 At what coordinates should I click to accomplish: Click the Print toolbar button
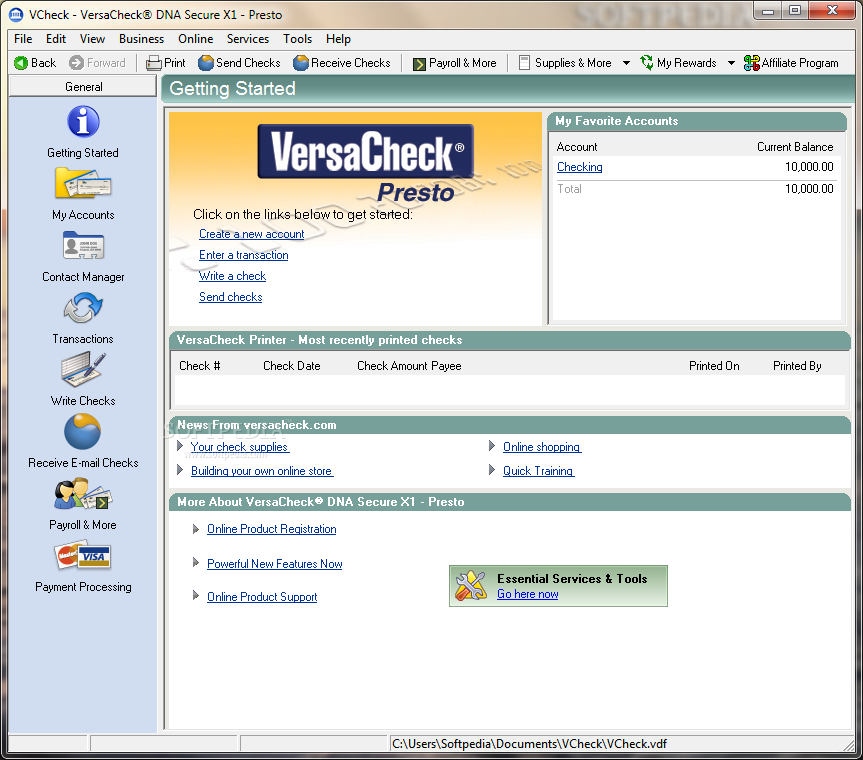click(166, 63)
